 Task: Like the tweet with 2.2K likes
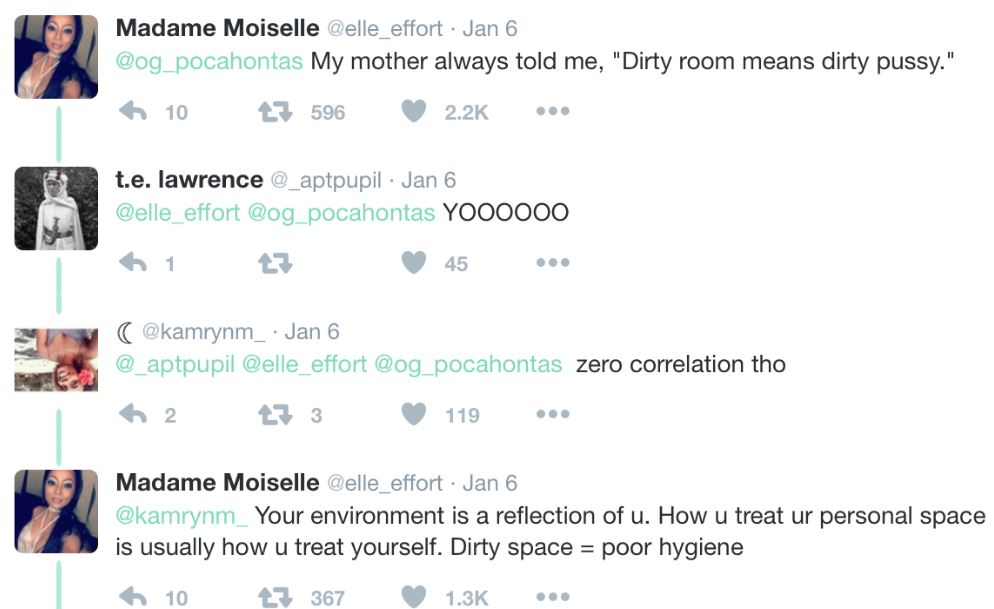[x=414, y=112]
